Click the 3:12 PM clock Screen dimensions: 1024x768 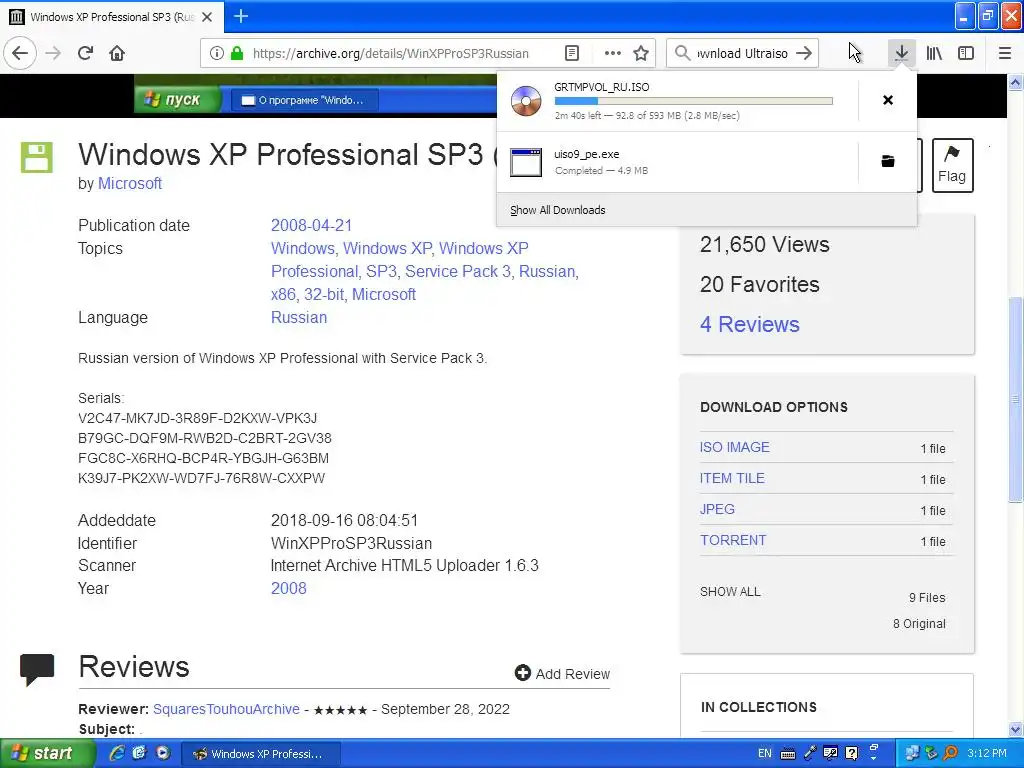pyautogui.click(x=987, y=753)
